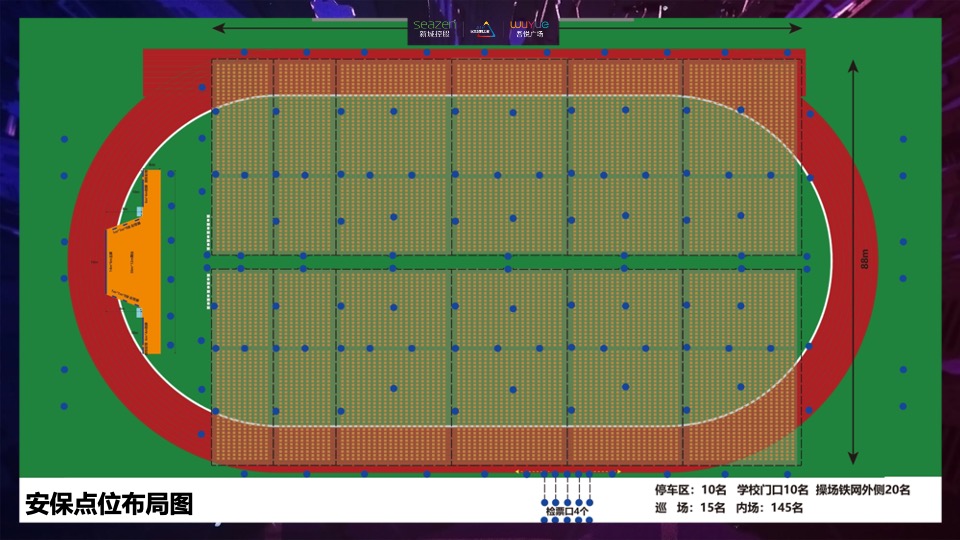Click the 学校门口10名 text
This screenshot has height=540, width=960.
[x=772, y=490]
